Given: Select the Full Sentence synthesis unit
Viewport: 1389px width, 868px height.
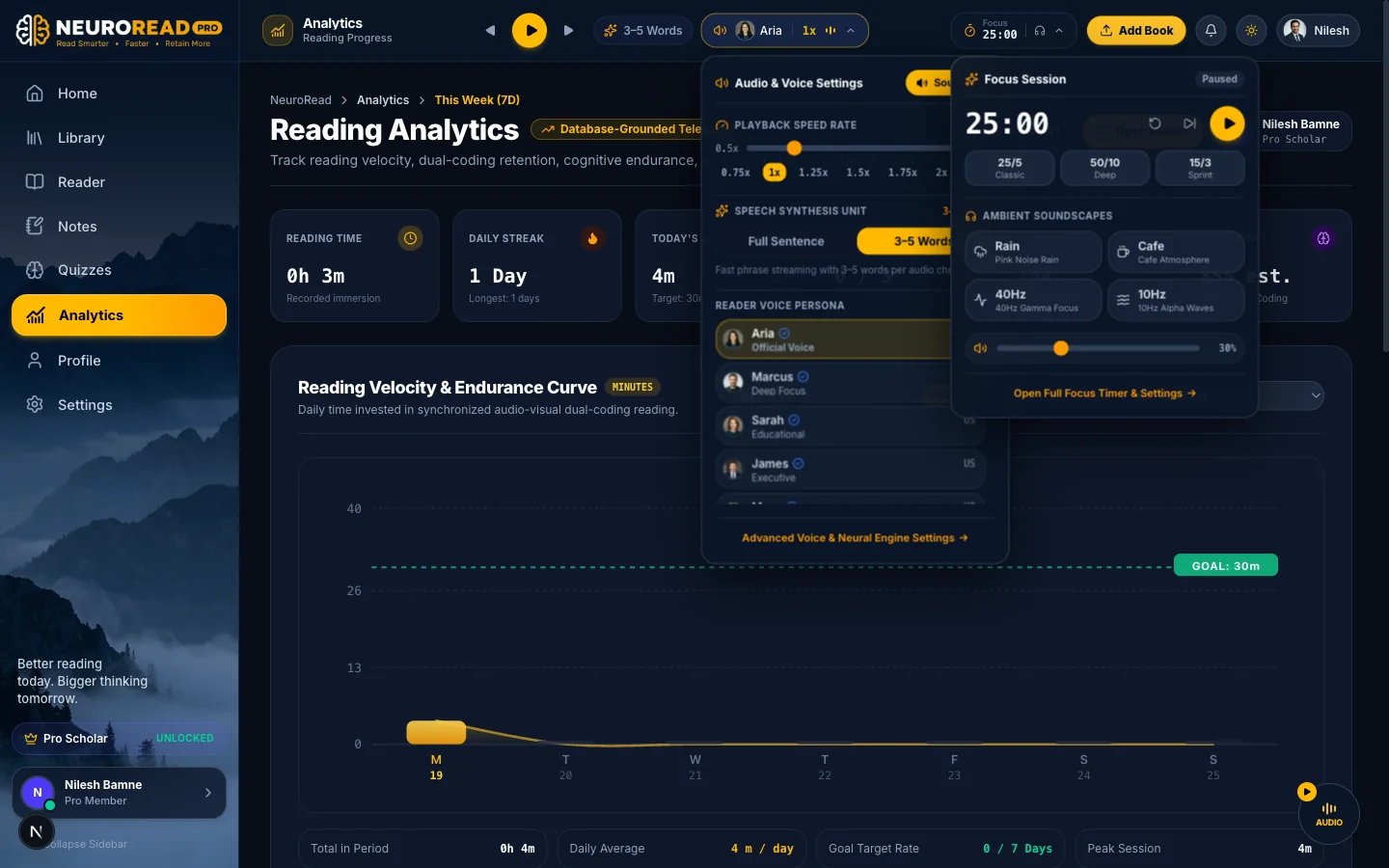Looking at the screenshot, I should (786, 241).
